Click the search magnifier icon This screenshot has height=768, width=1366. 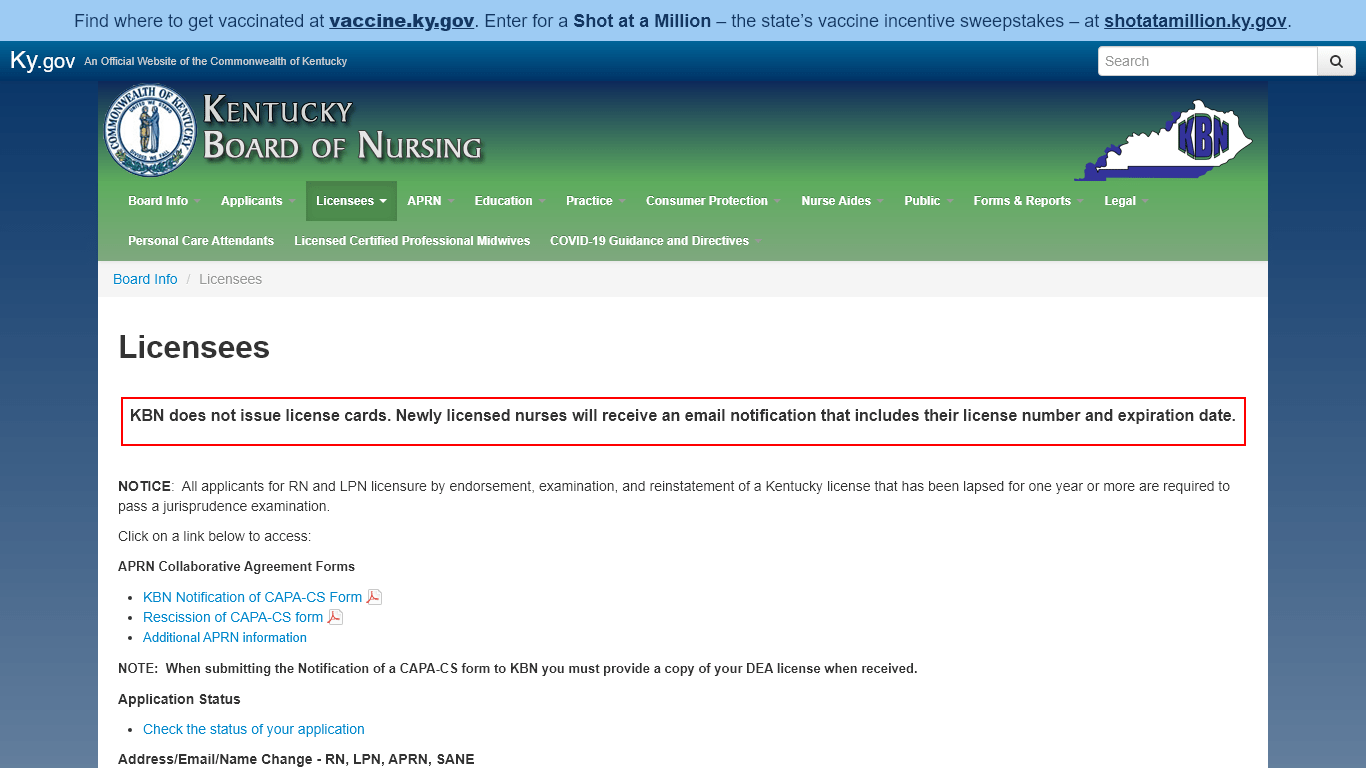[x=1337, y=61]
